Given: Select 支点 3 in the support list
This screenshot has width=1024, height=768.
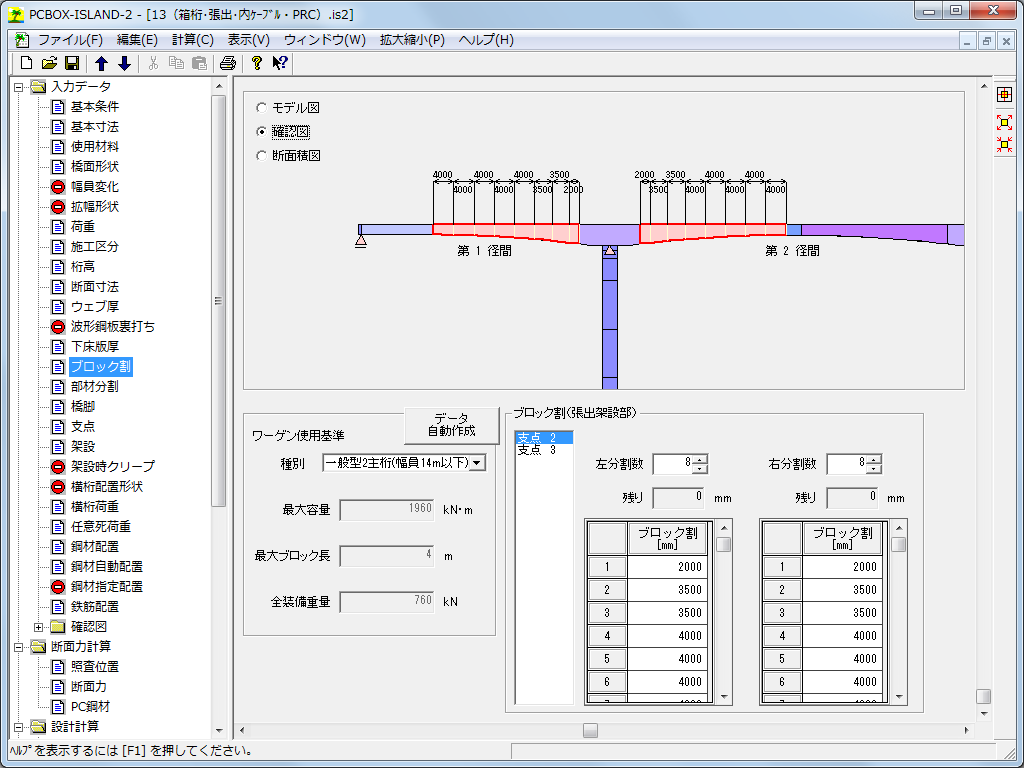Looking at the screenshot, I should (x=536, y=451).
